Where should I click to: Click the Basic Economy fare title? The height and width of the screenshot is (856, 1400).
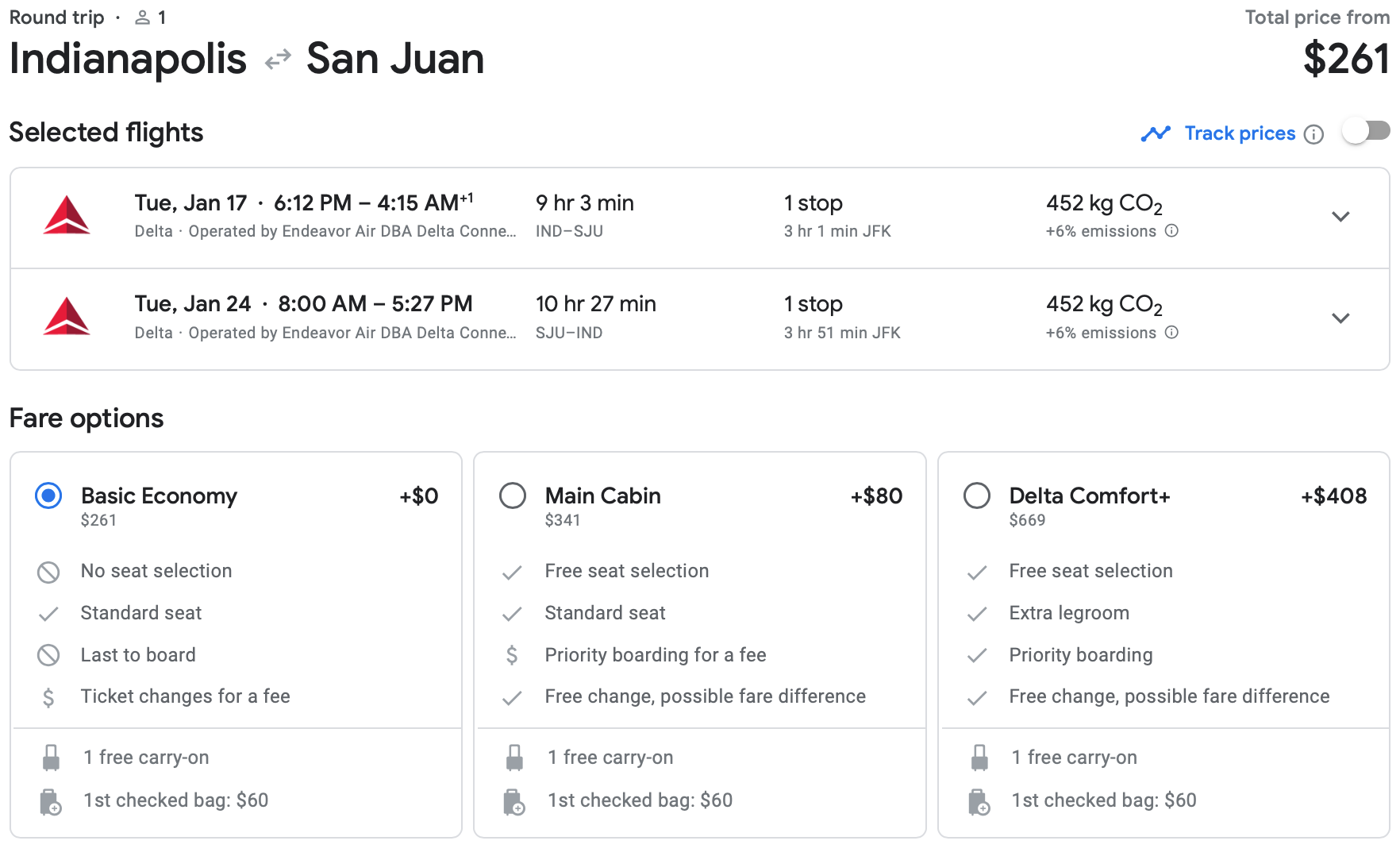(159, 496)
